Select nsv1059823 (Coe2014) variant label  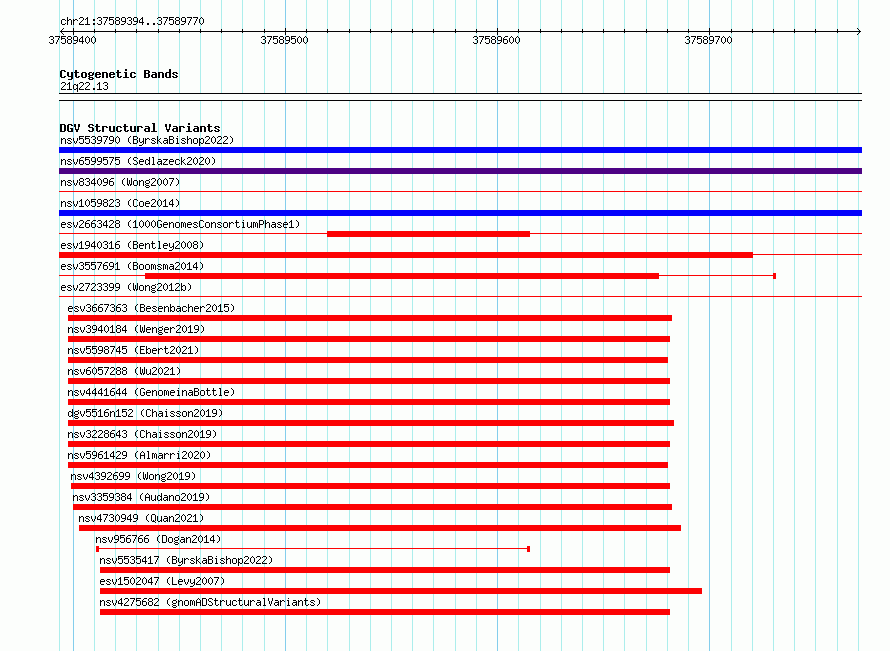pos(120,203)
